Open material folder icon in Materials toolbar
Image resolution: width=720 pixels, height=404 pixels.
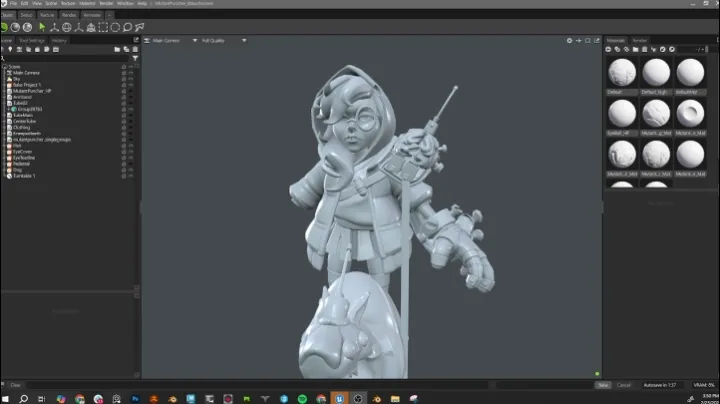click(x=636, y=49)
